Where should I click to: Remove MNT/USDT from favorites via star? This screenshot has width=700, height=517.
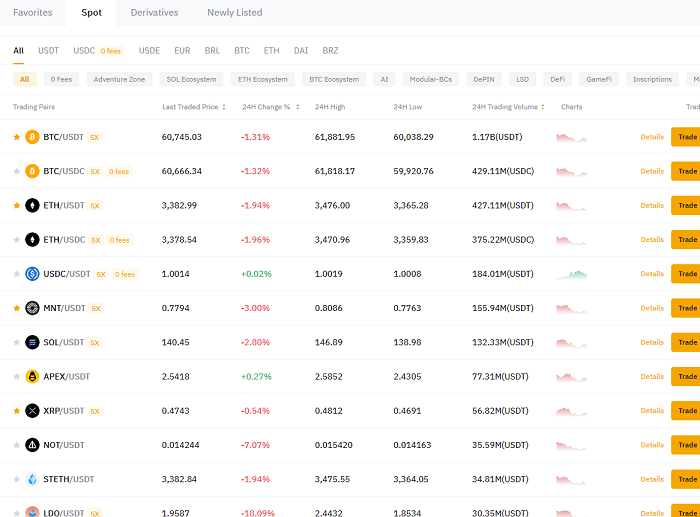(17, 308)
